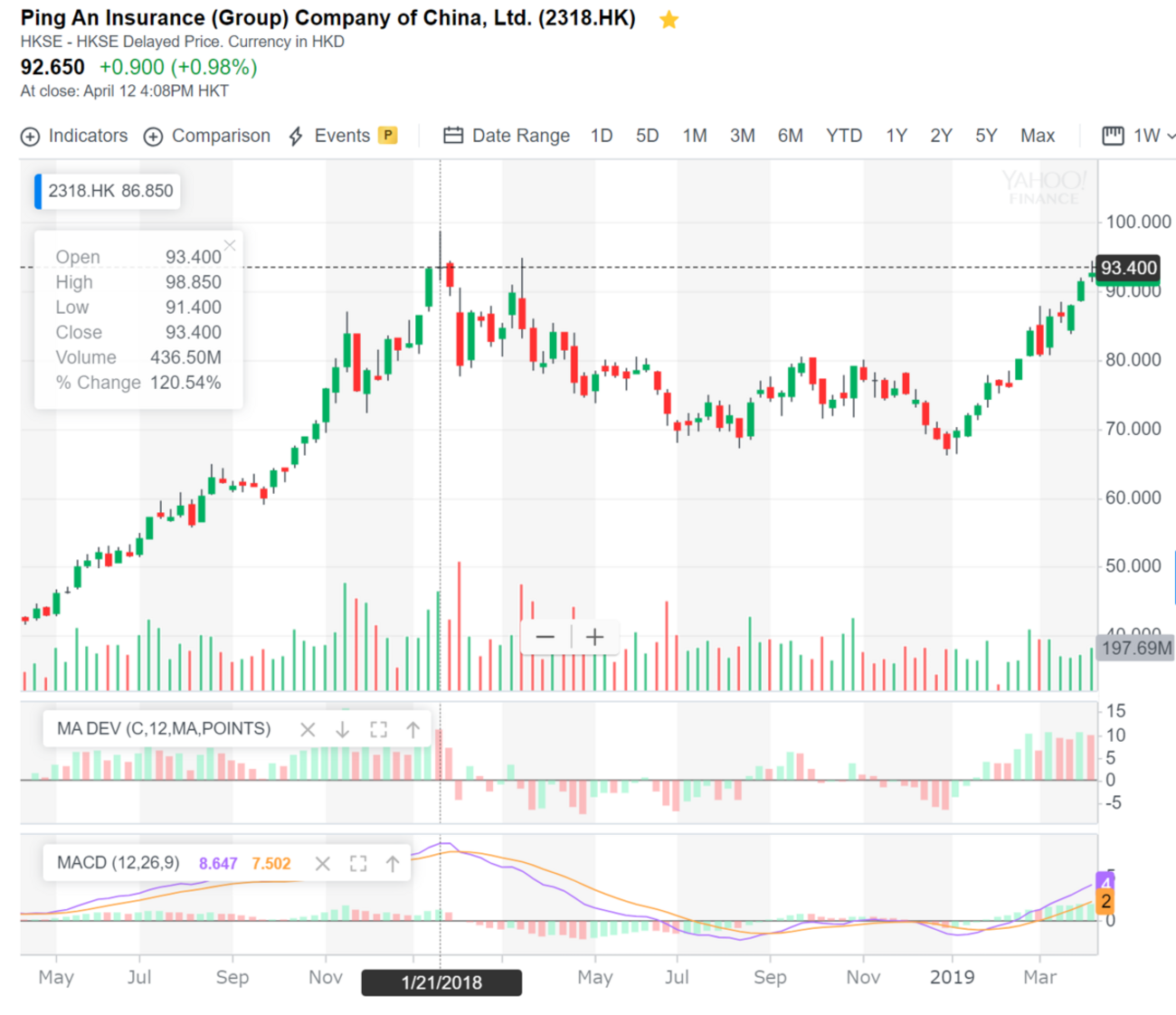Select the Max range
Image resolution: width=1176 pixels, height=1015 pixels.
point(1038,136)
